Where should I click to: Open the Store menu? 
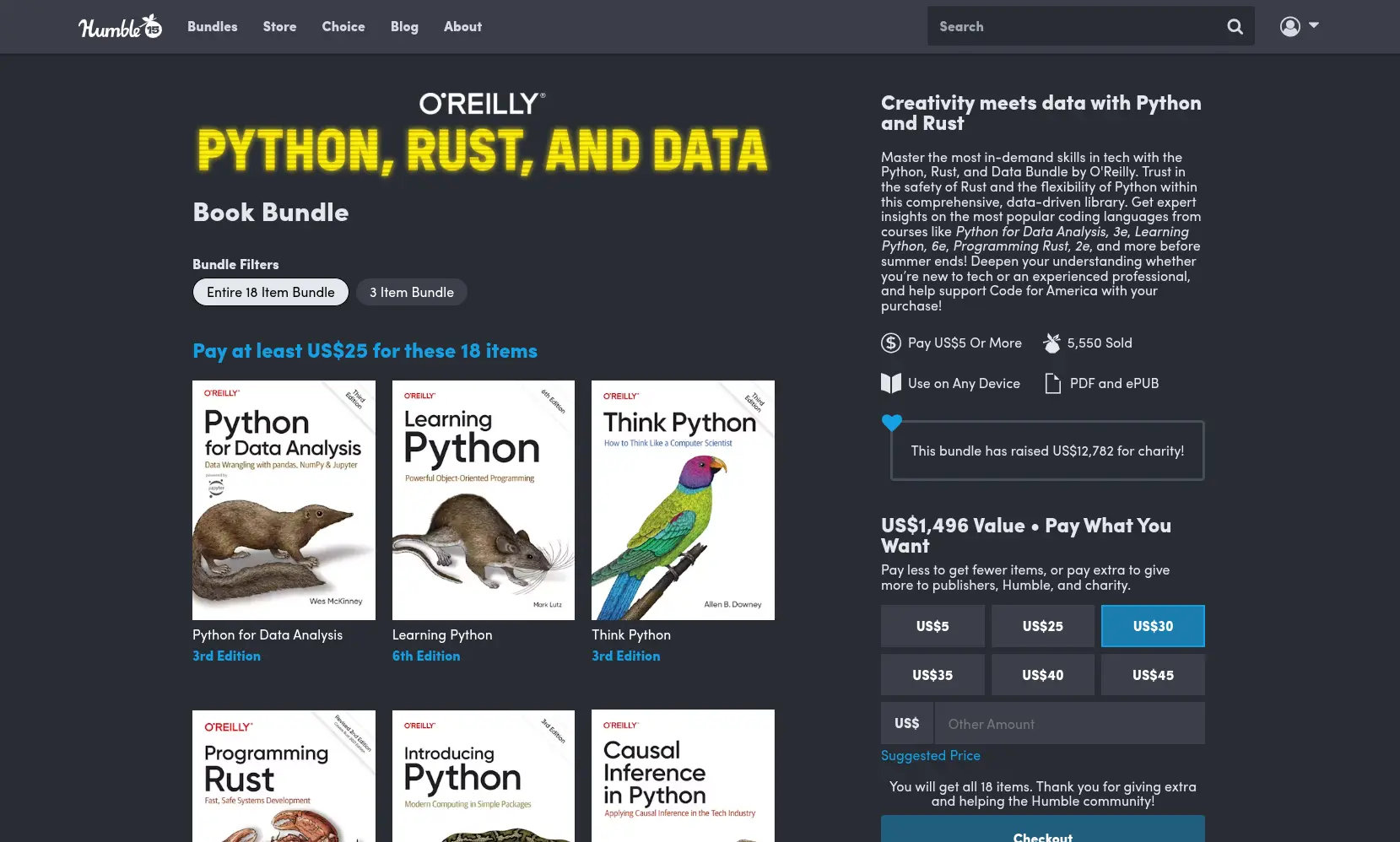point(279,27)
